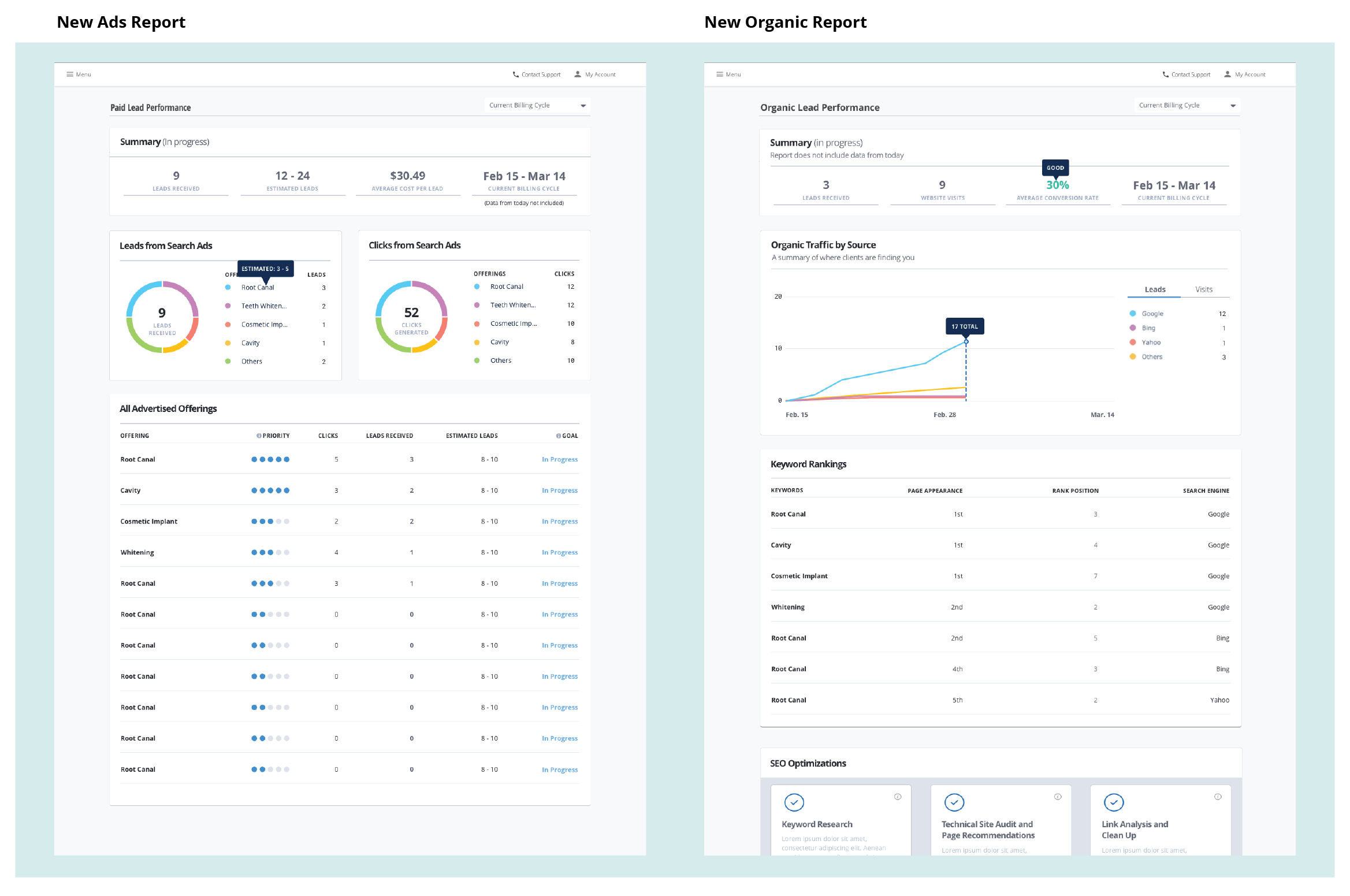Click 4th in the Page Appearance column
This screenshot has height=896, width=1350.
click(x=957, y=669)
